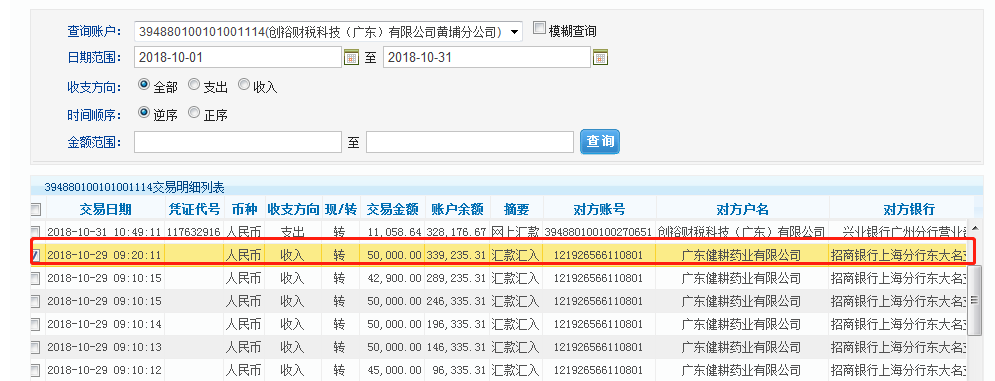Click counterparty account 394880100100270651

coord(599,232)
